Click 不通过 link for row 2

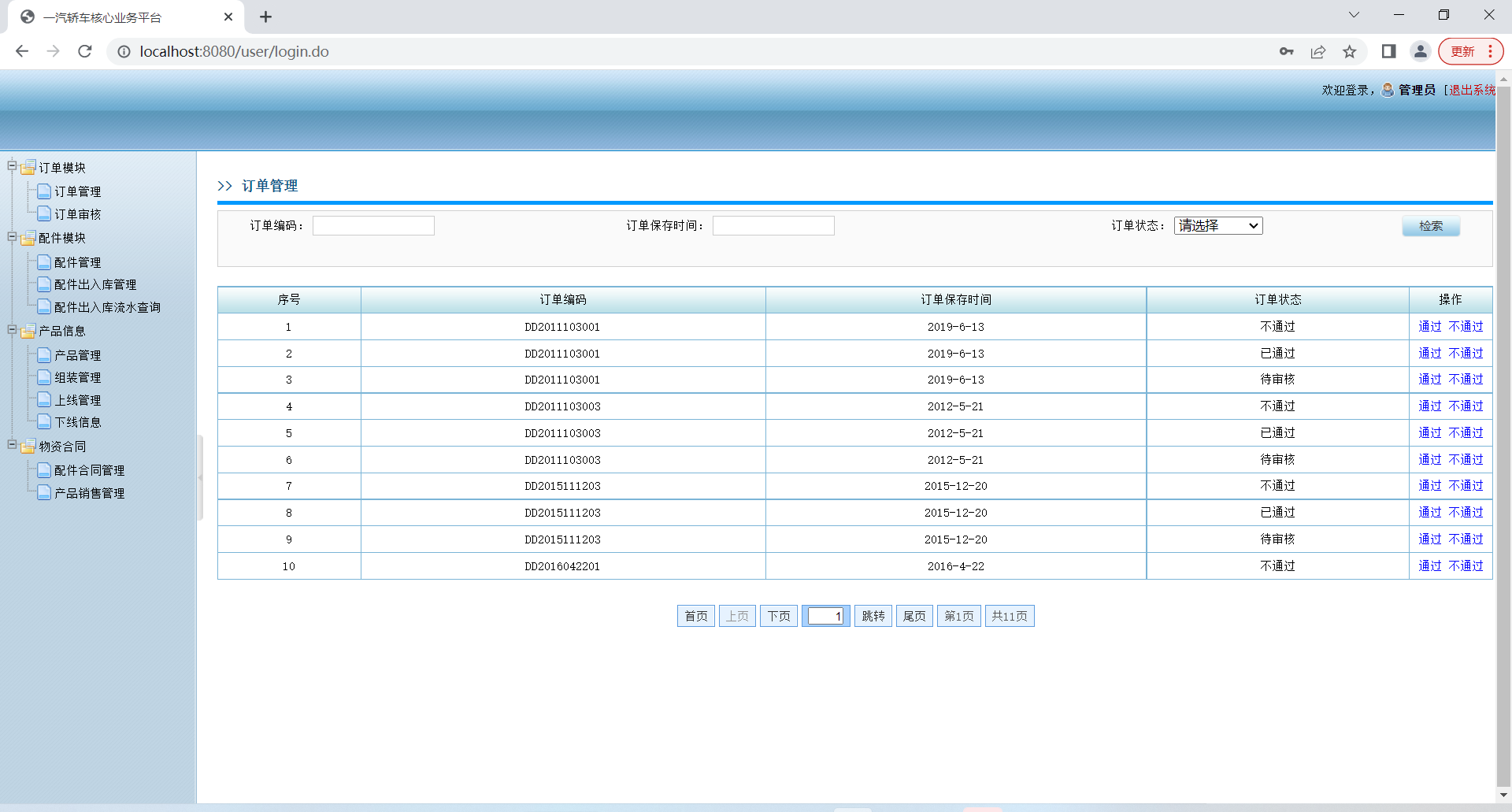click(x=1466, y=354)
